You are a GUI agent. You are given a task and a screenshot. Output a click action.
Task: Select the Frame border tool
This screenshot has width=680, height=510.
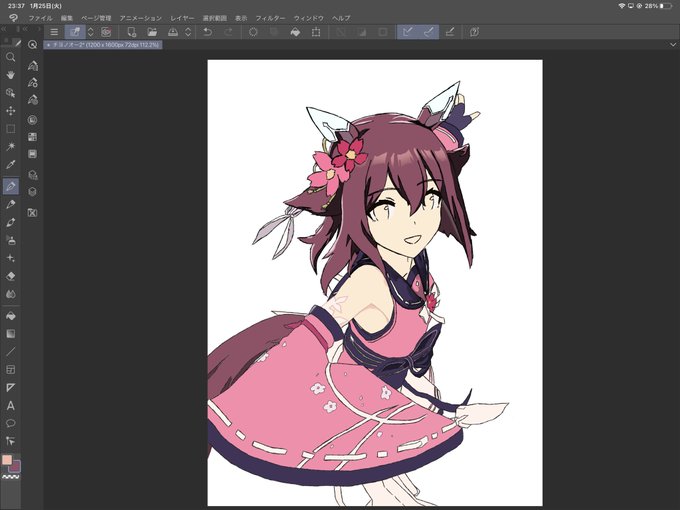coord(11,369)
